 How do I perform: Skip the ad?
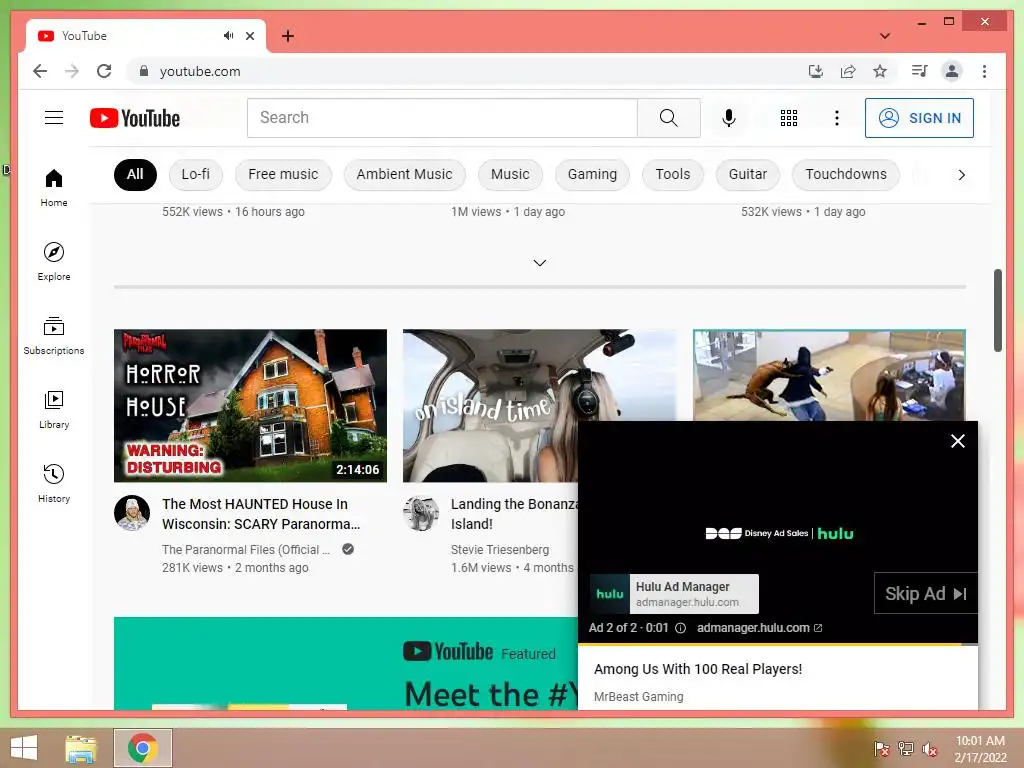925,594
